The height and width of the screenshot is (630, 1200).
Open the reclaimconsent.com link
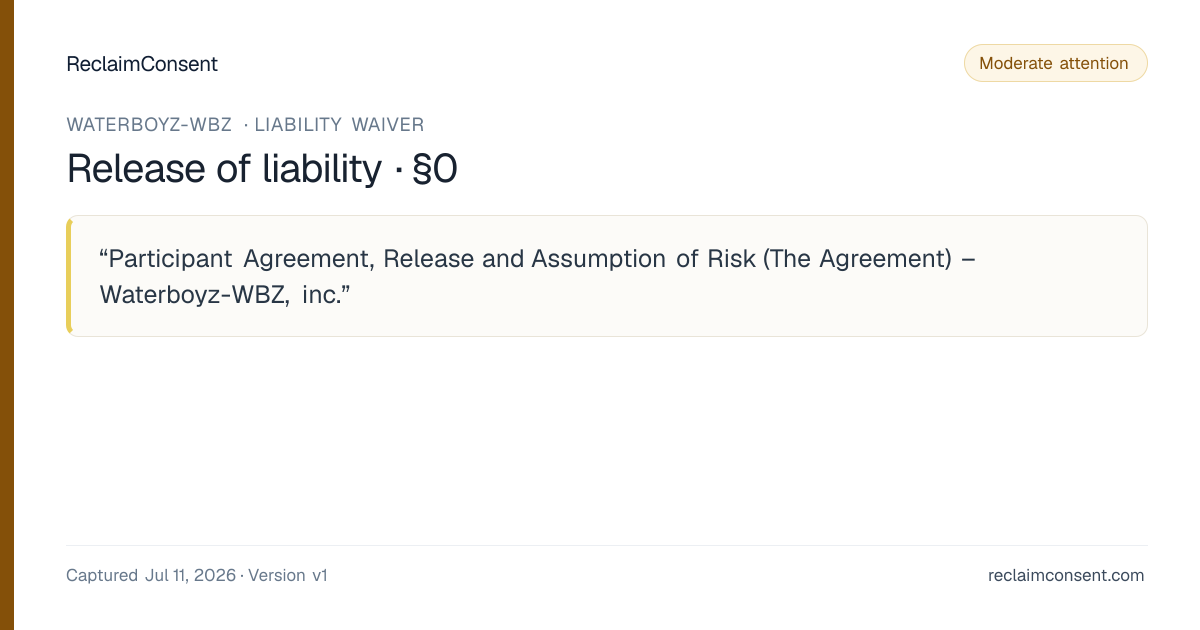[1066, 575]
